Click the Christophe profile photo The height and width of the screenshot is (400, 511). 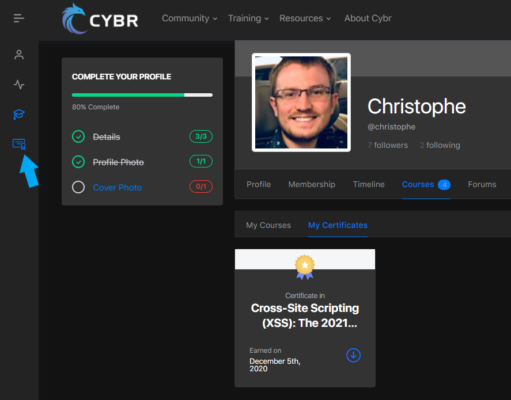pyautogui.click(x=301, y=102)
